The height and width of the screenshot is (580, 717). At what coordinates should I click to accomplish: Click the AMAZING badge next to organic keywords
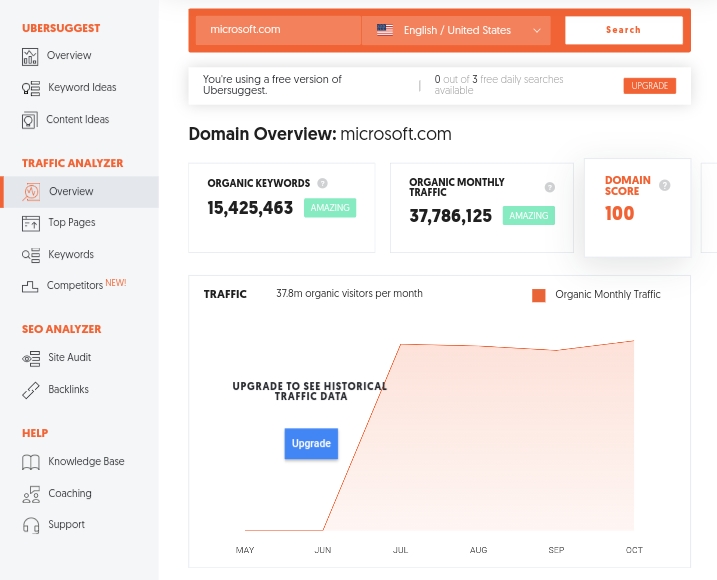point(330,208)
